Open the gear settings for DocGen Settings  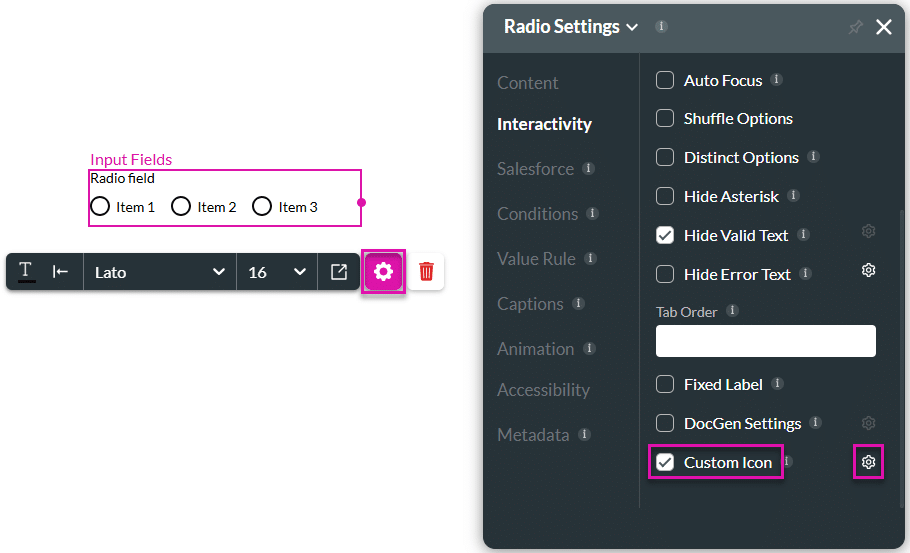point(868,423)
